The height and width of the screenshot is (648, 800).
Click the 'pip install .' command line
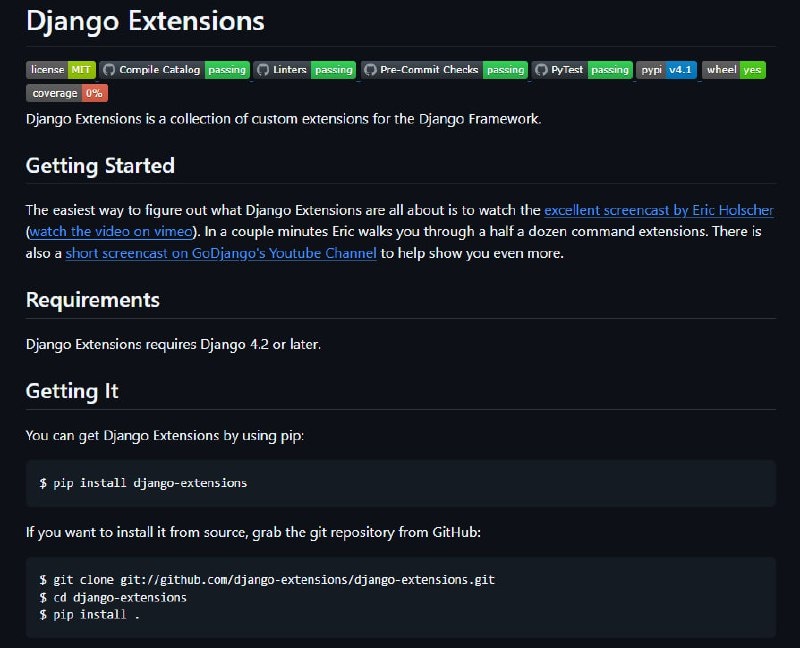click(x=90, y=614)
